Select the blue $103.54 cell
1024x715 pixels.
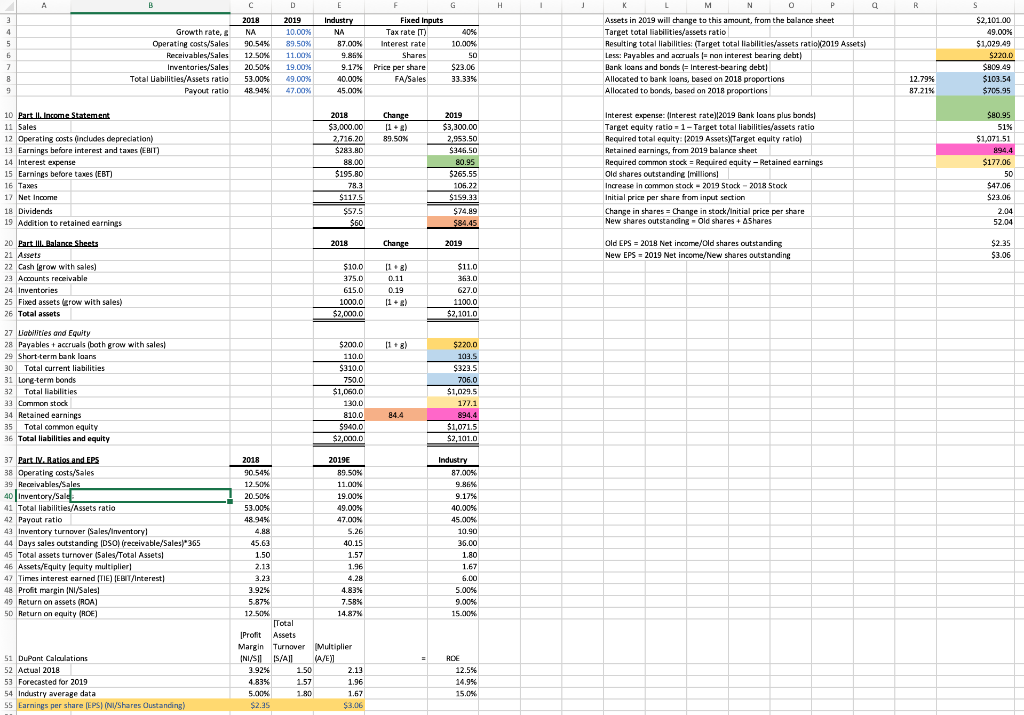click(974, 79)
